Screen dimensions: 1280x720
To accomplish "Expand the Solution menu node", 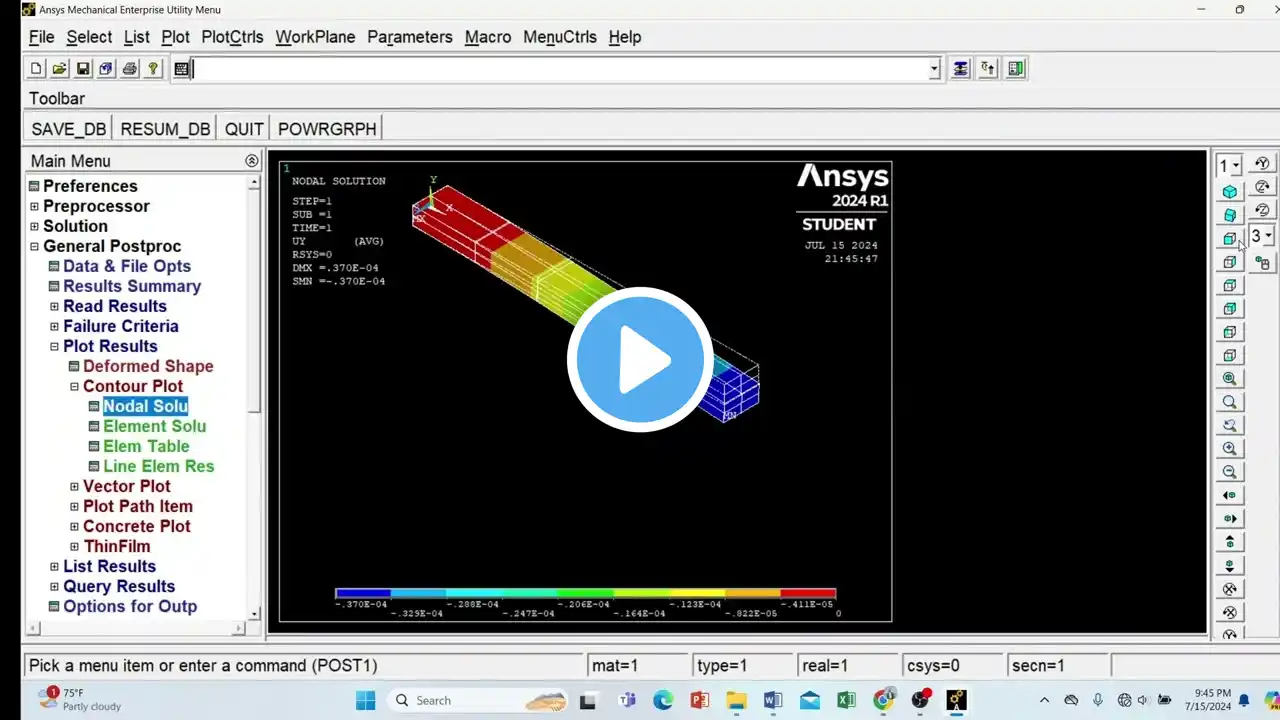I will 34,227.
